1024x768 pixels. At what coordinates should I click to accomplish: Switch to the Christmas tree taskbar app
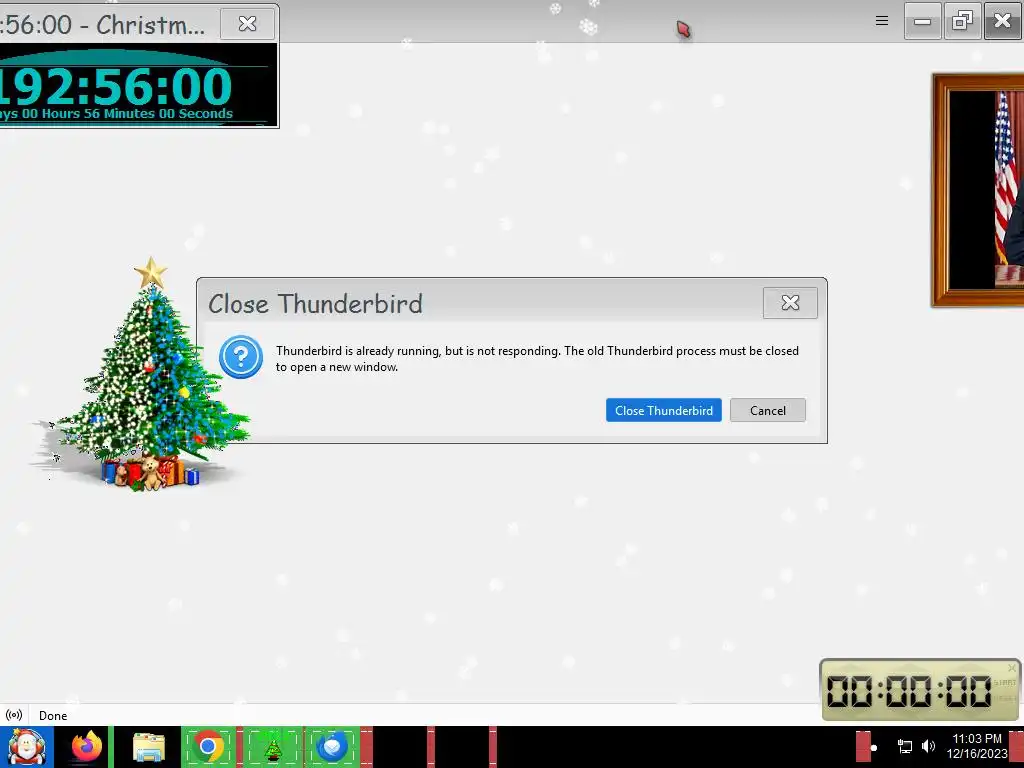pos(273,747)
